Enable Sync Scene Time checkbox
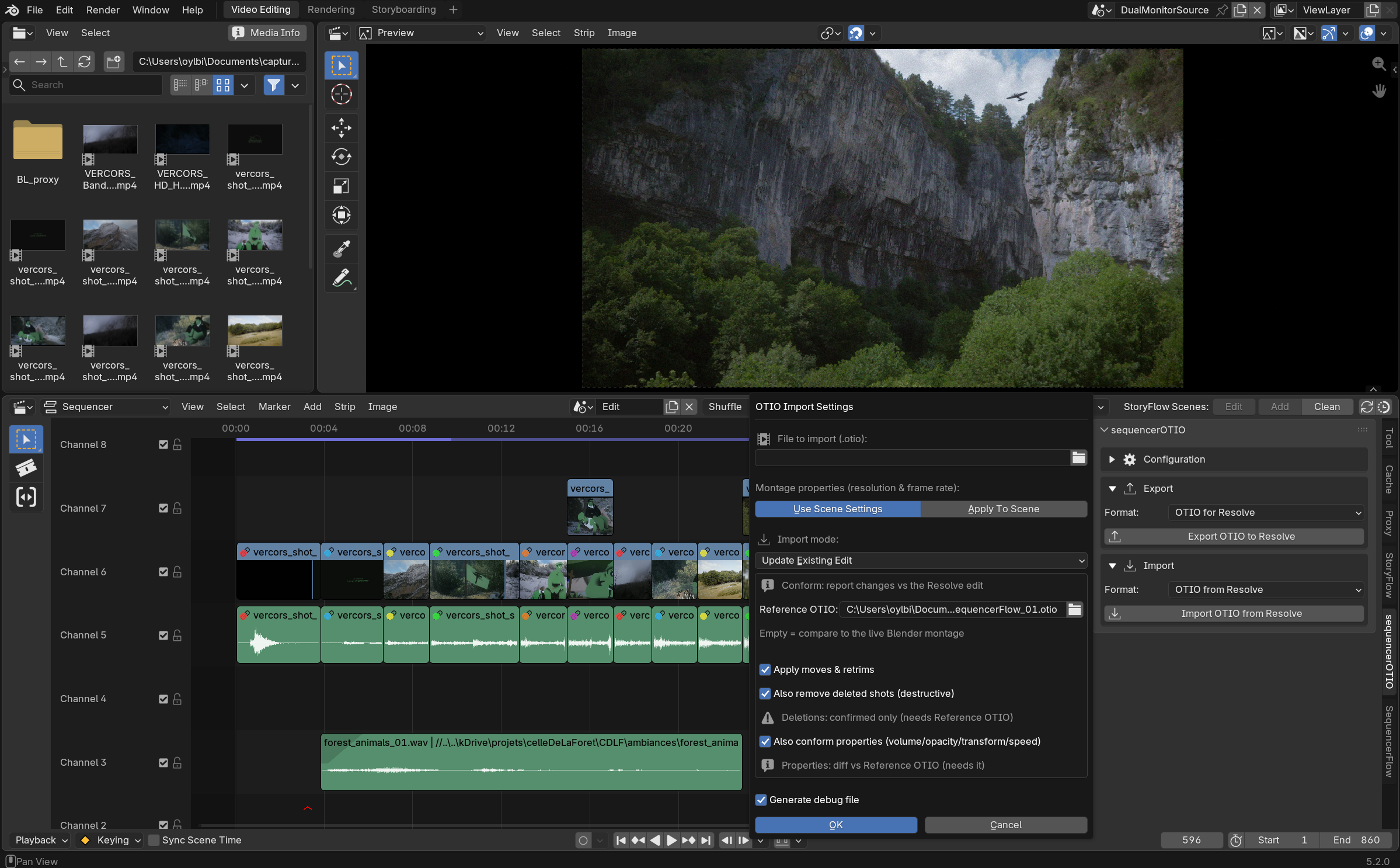1400x868 pixels. point(154,840)
